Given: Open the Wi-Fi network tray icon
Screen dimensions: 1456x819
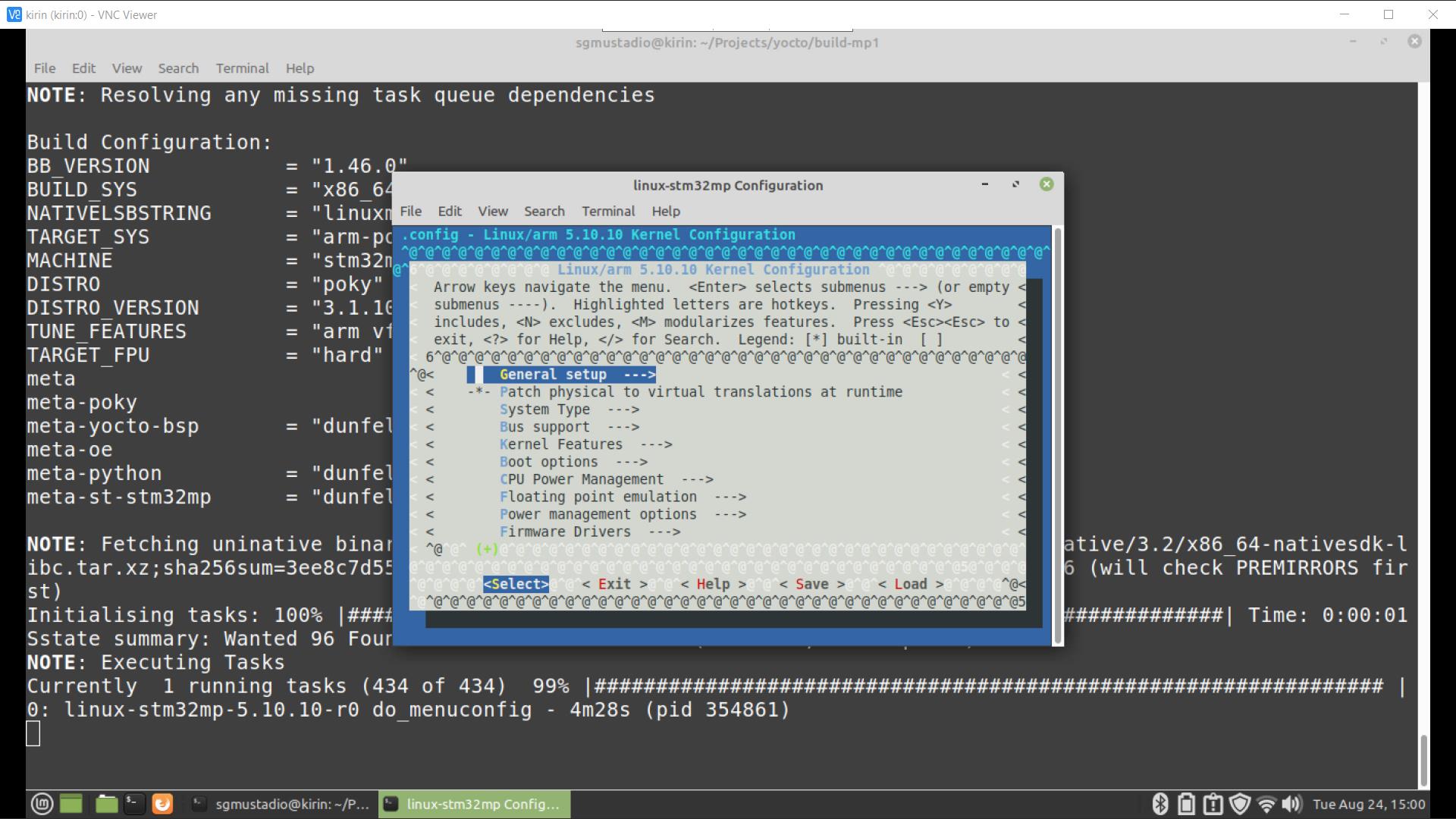Looking at the screenshot, I should pos(1266,804).
